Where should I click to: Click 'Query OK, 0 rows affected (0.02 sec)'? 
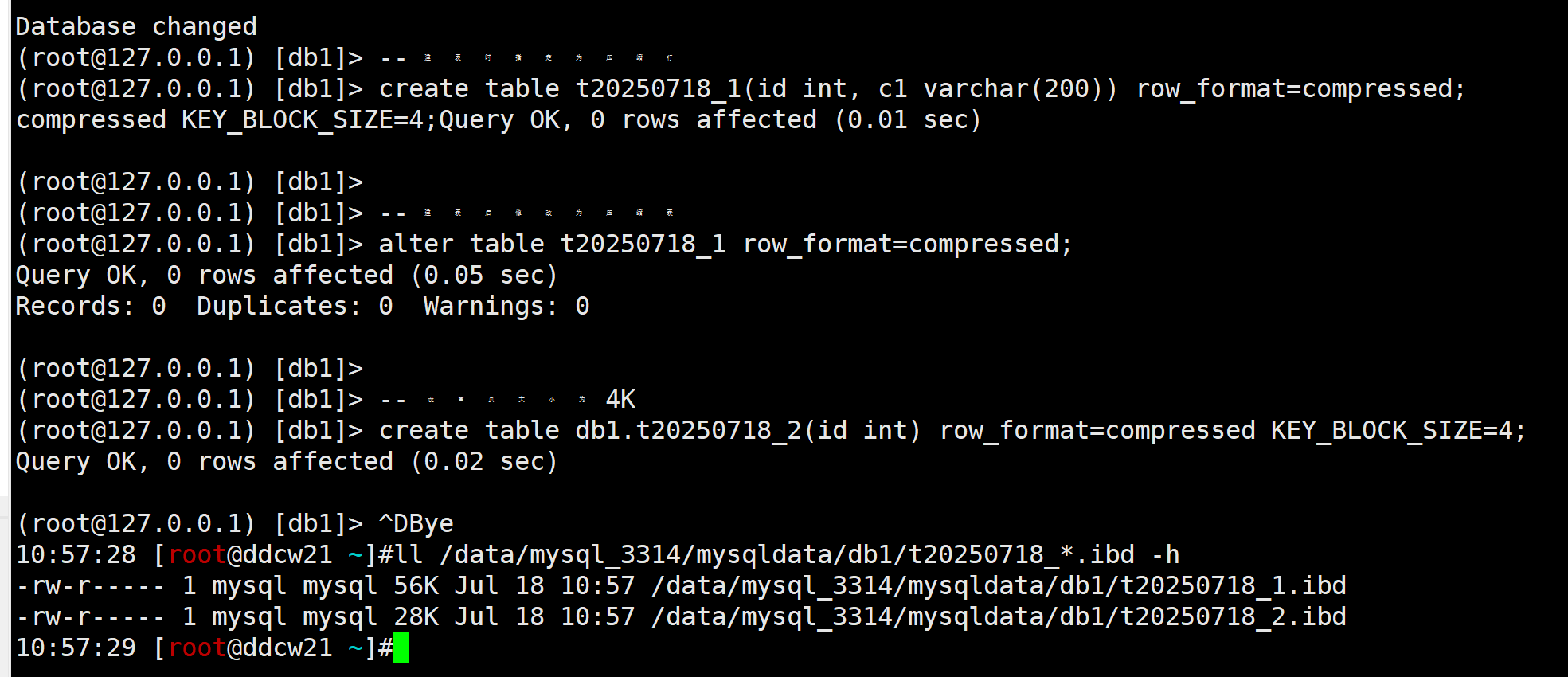click(287, 461)
